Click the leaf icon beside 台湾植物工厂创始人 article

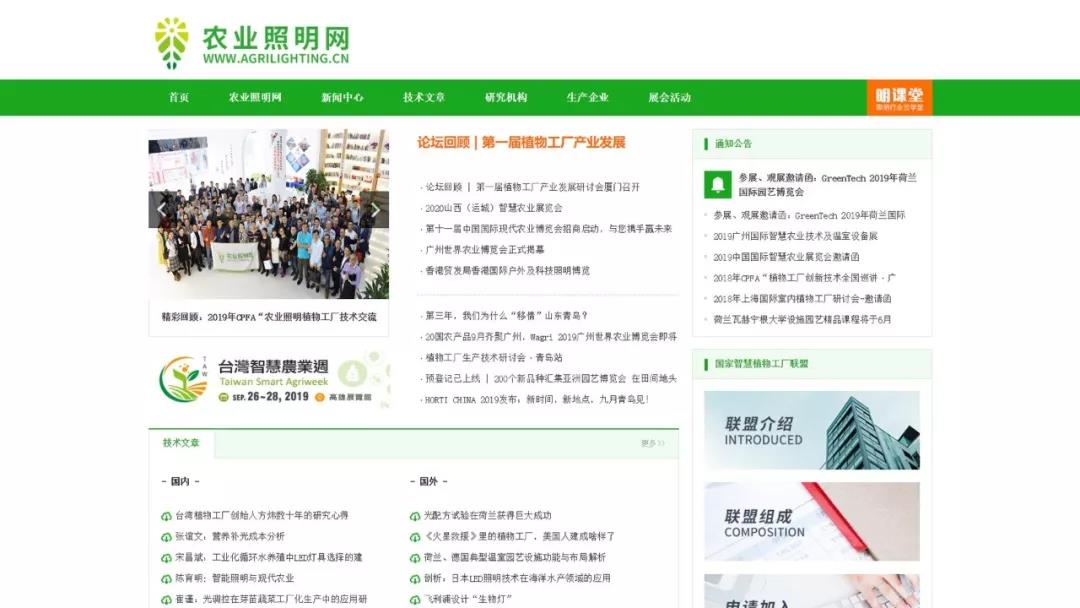(x=166, y=516)
